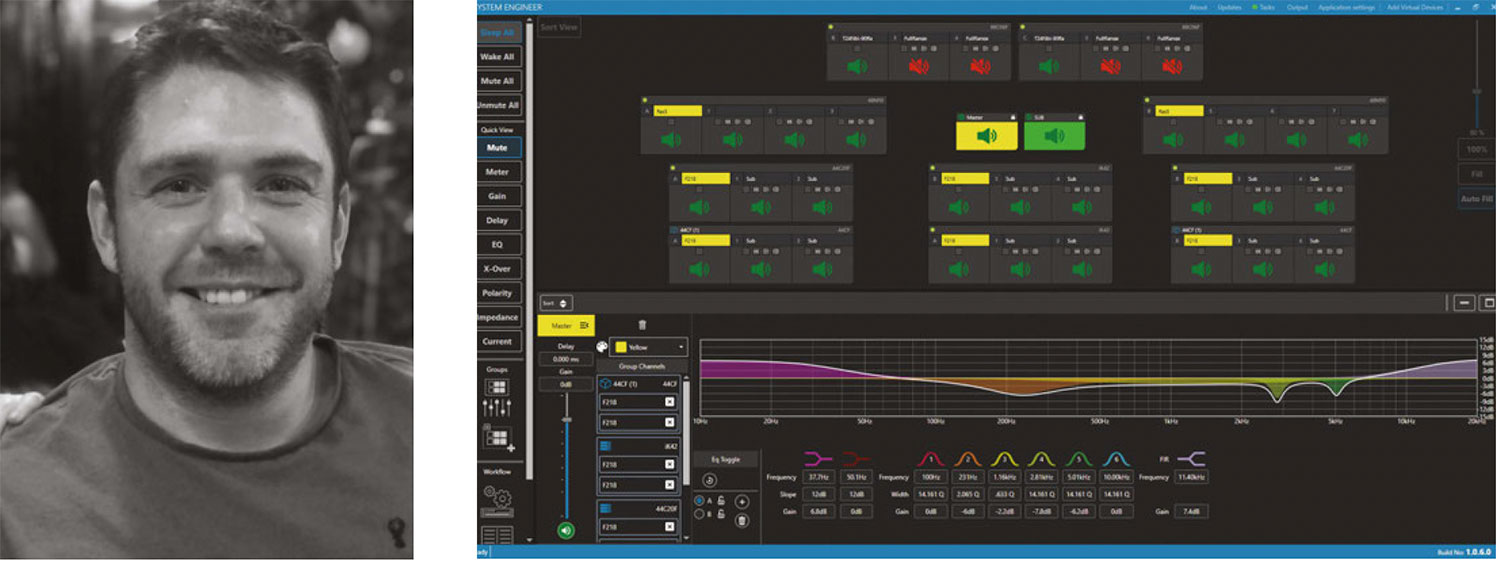Select EQ preset B radio button
The image size is (1500, 562).
(698, 515)
